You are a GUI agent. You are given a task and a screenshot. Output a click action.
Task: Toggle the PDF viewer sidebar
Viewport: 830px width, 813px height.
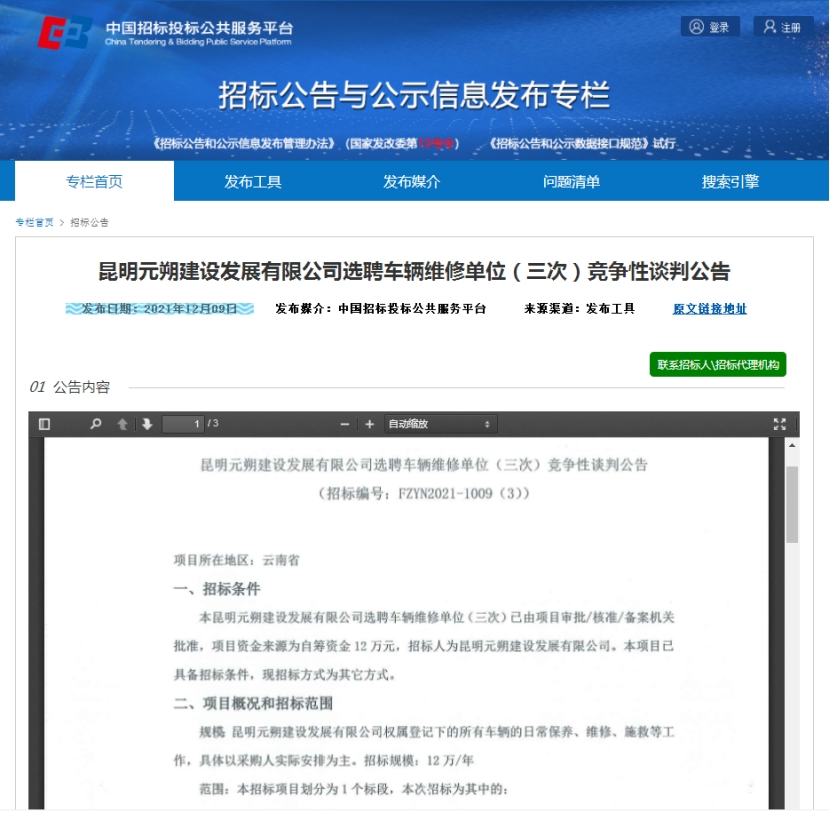[44, 424]
